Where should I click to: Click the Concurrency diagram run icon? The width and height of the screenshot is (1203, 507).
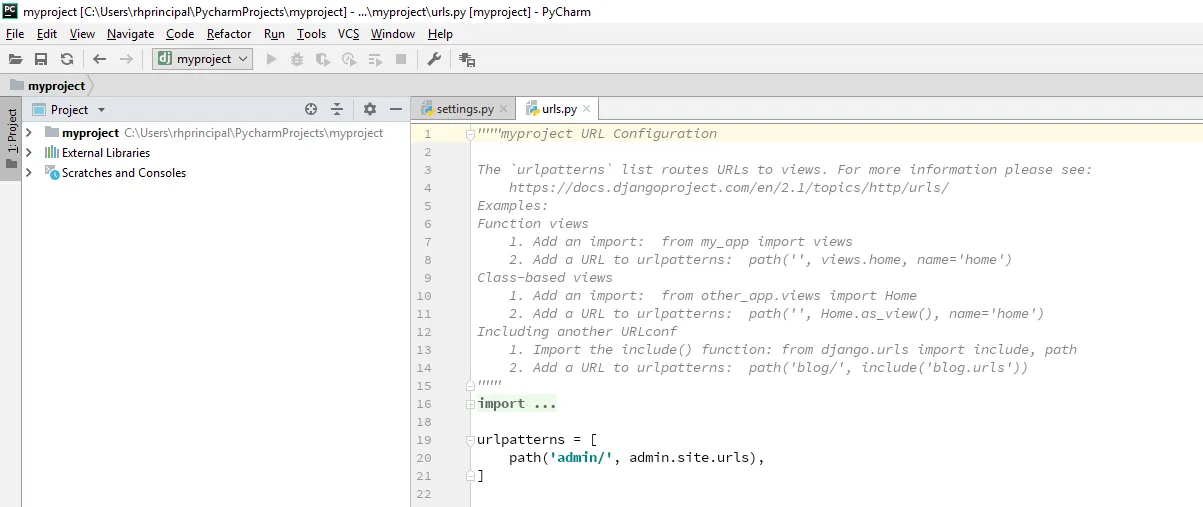click(376, 59)
